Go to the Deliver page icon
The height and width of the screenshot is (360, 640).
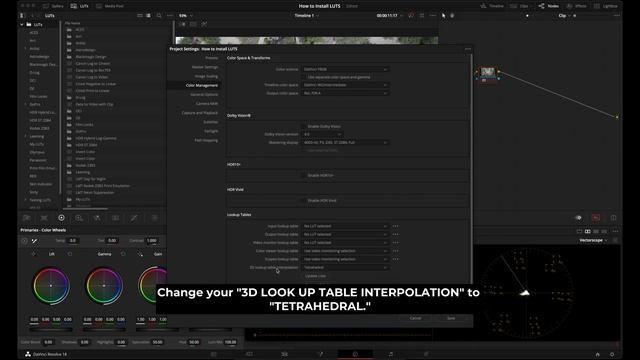[x=426, y=354]
